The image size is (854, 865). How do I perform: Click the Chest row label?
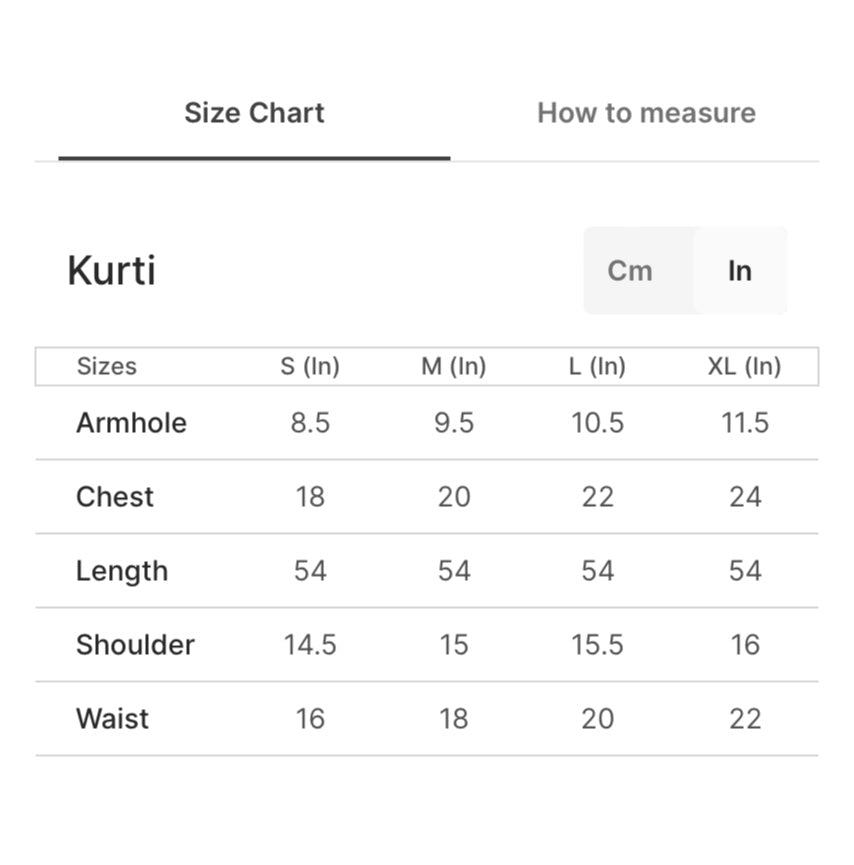pyautogui.click(x=115, y=497)
